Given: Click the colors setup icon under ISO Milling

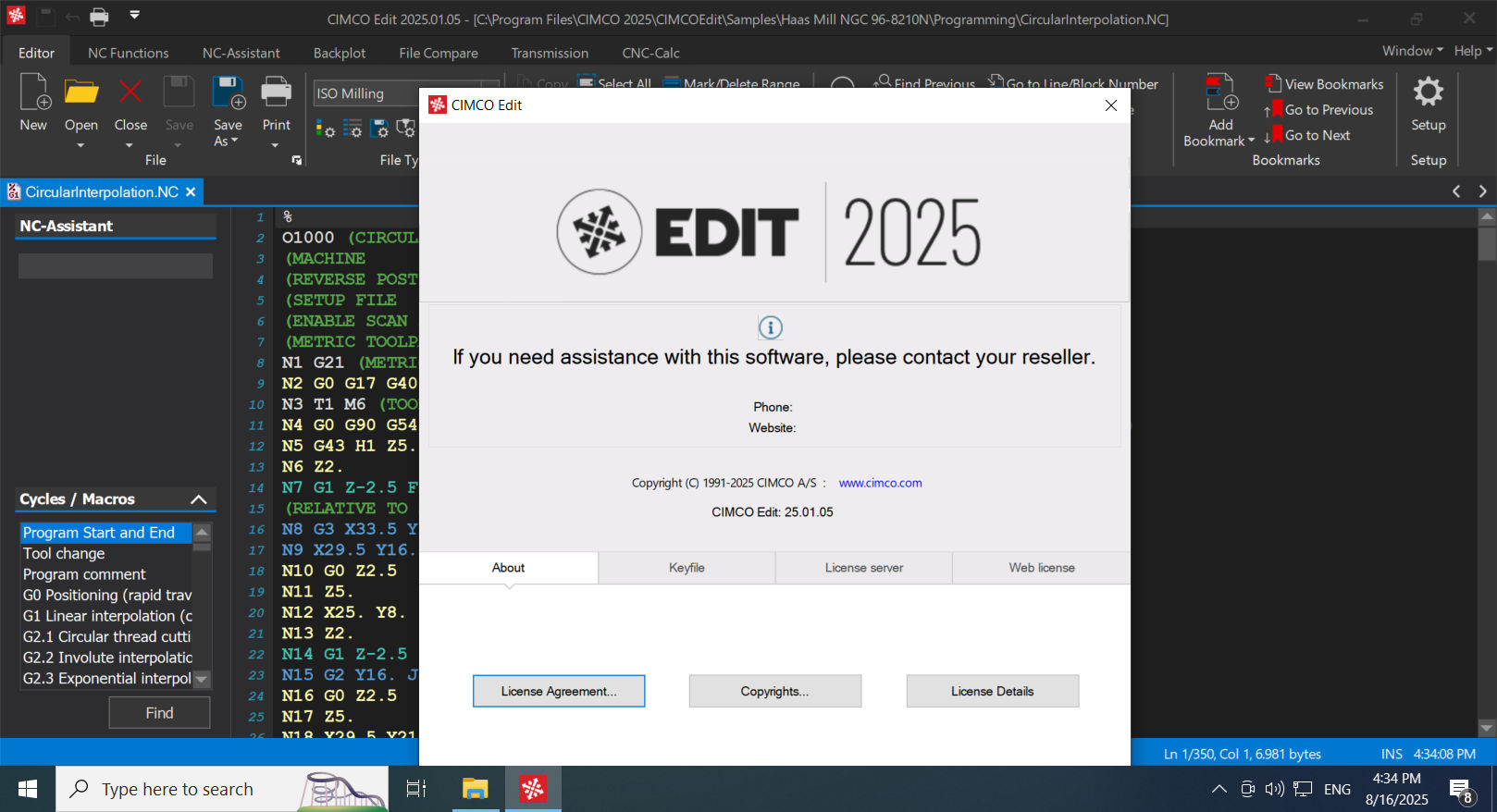Looking at the screenshot, I should (x=325, y=129).
